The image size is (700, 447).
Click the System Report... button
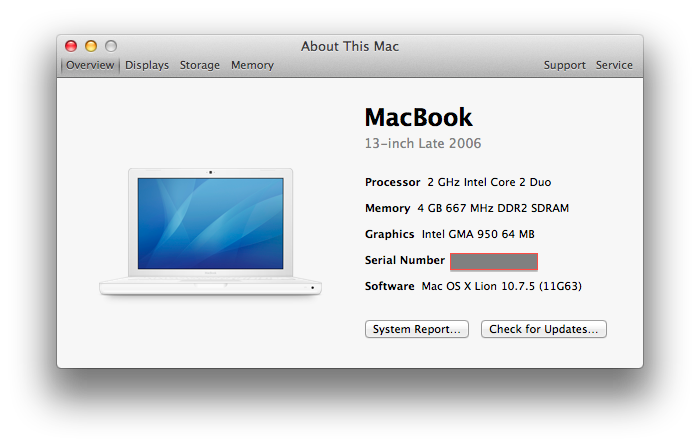point(417,329)
